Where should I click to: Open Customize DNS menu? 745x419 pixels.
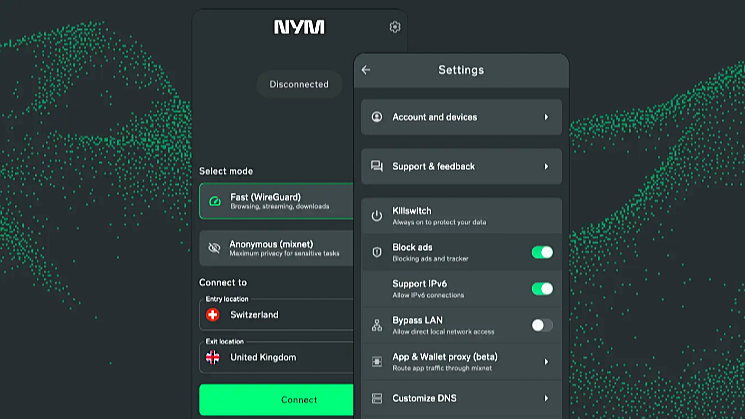461,398
